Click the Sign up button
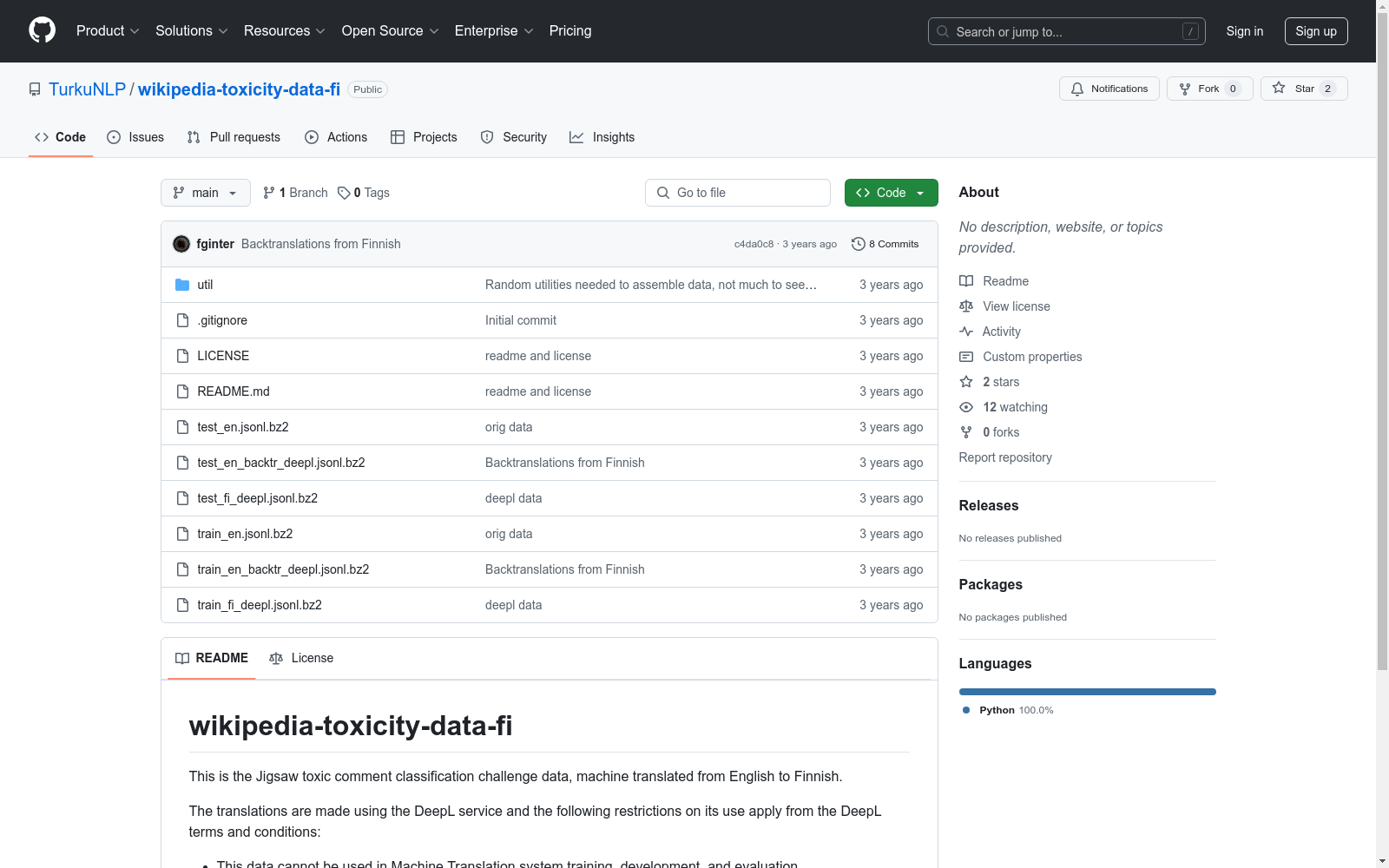Image resolution: width=1389 pixels, height=868 pixels. tap(1316, 31)
